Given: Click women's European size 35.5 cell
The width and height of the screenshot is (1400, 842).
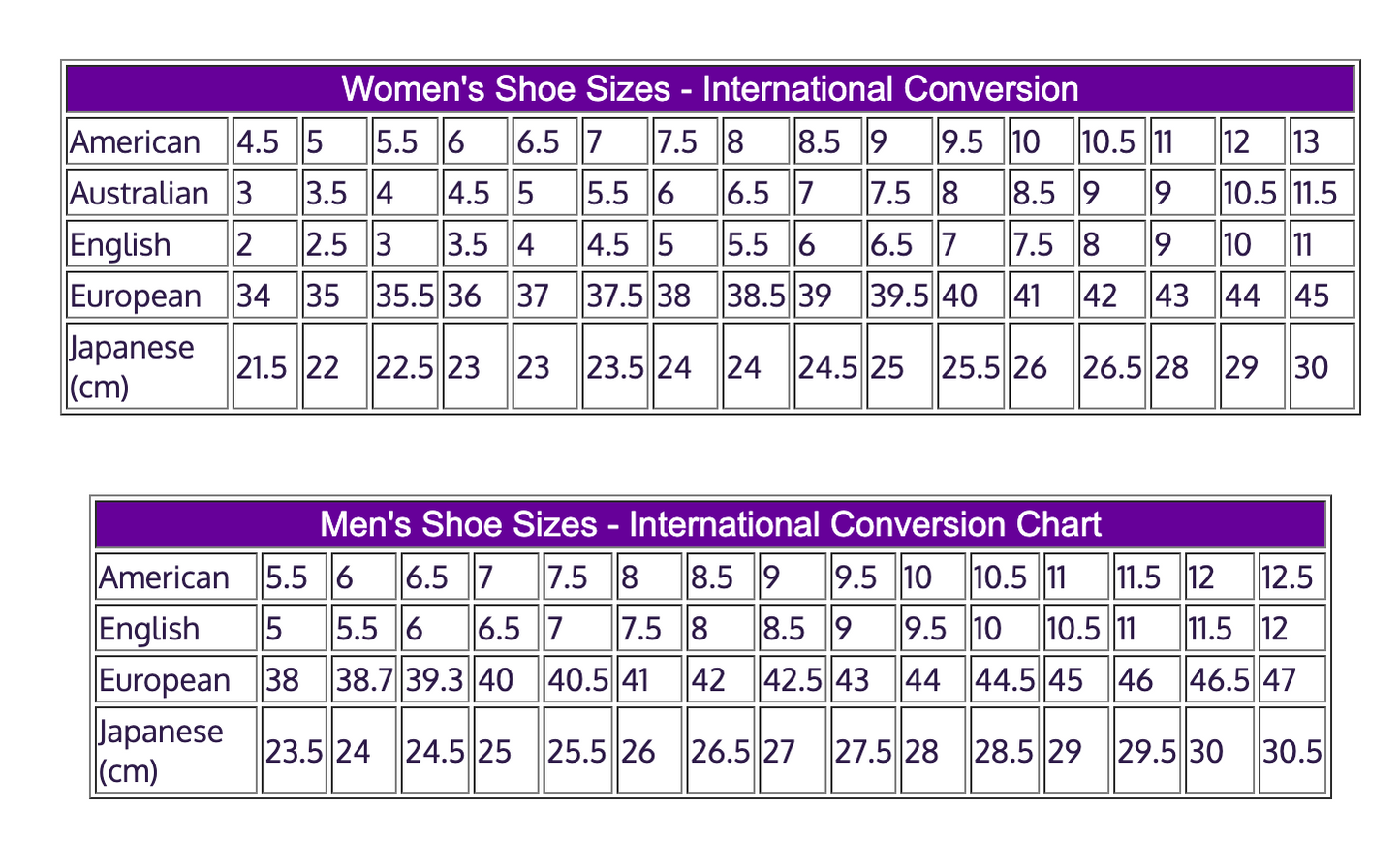Looking at the screenshot, I should (x=405, y=296).
